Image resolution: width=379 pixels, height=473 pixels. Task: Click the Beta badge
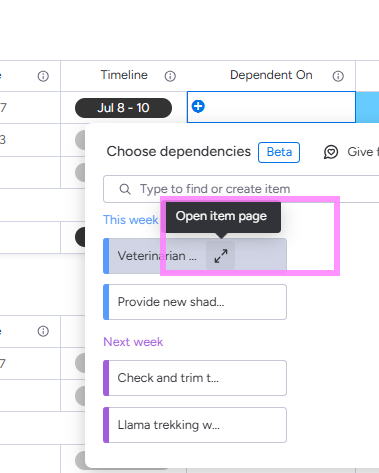pos(279,152)
